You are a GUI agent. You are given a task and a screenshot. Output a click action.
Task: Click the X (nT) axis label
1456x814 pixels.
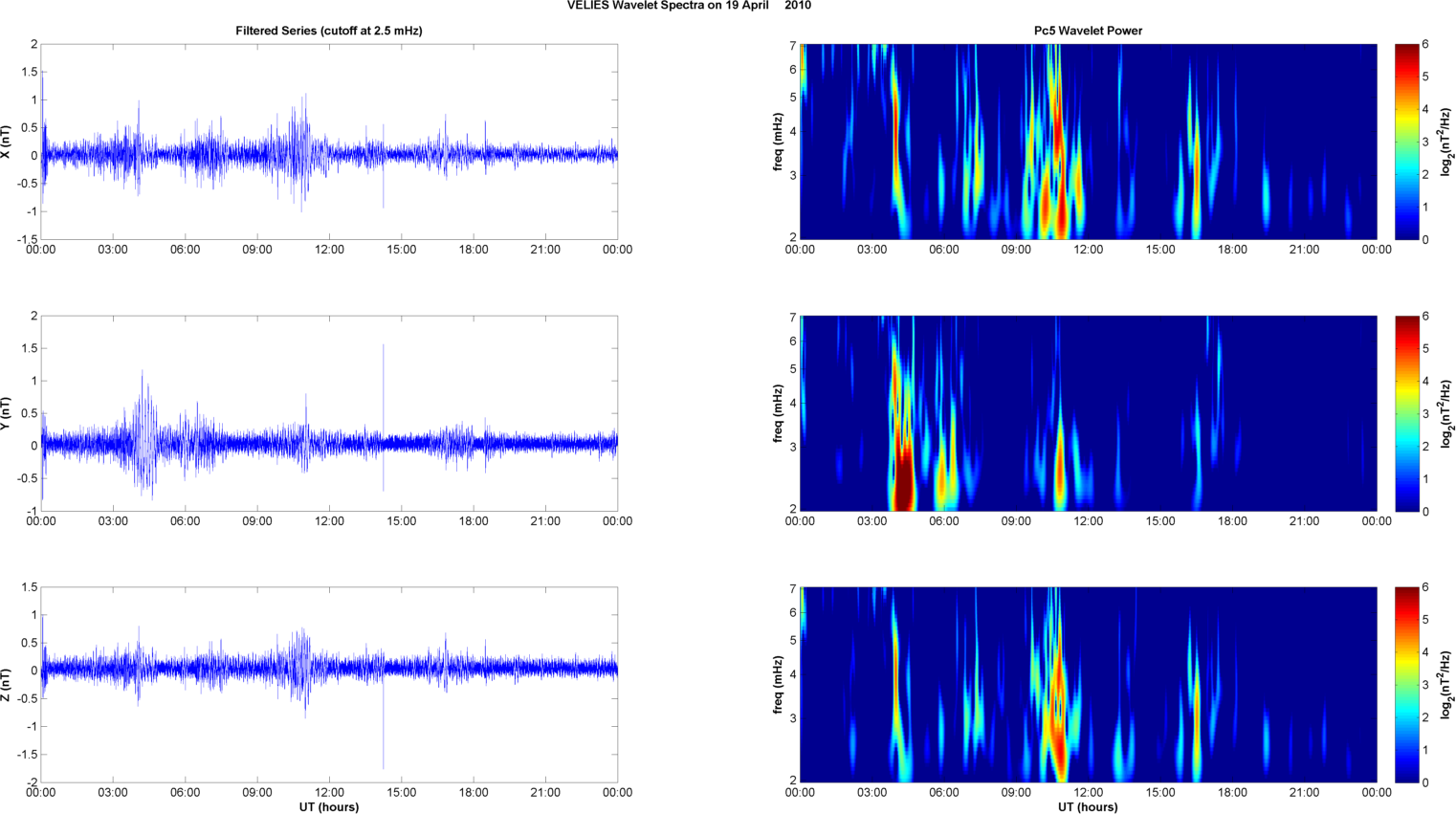pyautogui.click(x=6, y=142)
